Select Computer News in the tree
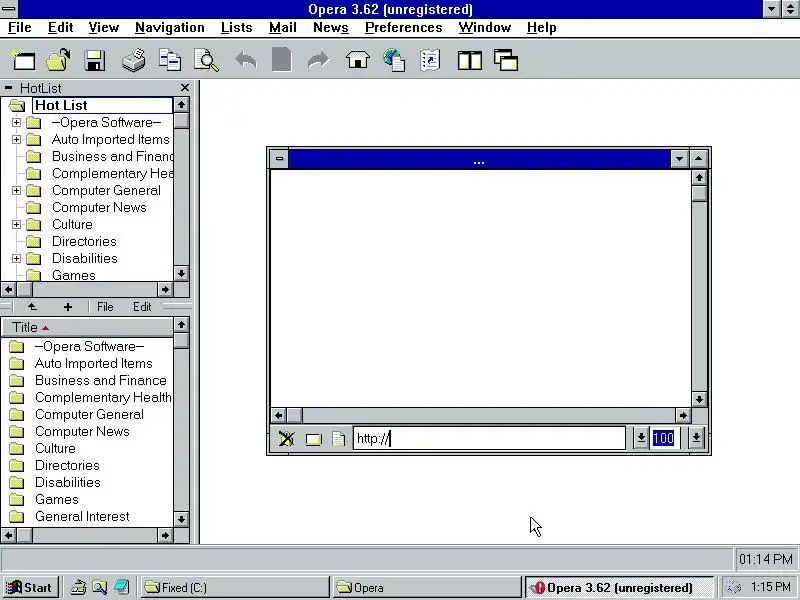This screenshot has height=600, width=800. [99, 208]
